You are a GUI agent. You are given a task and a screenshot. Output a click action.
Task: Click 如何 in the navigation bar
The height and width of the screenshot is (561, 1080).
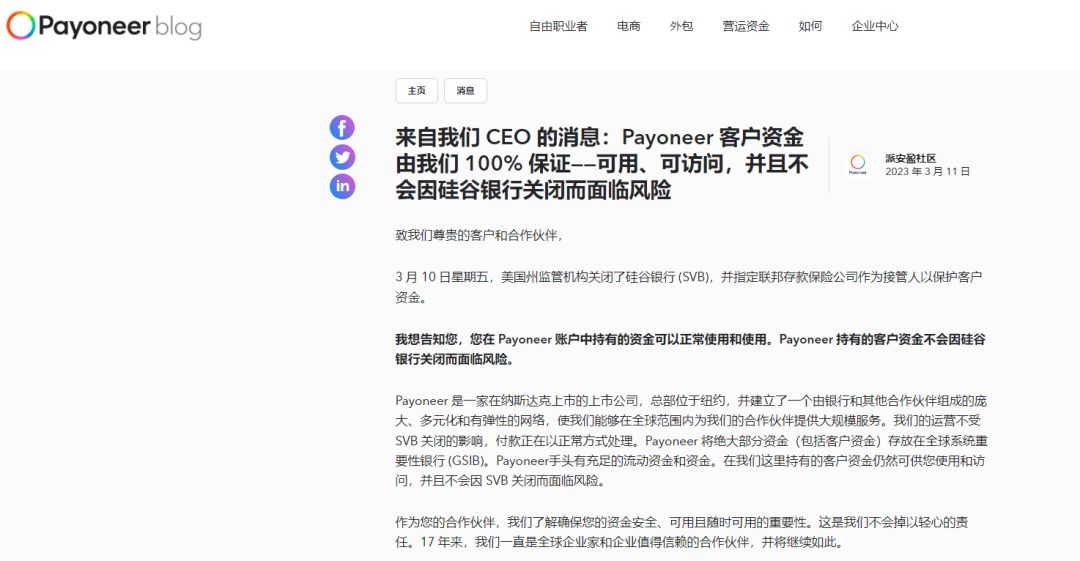pyautogui.click(x=810, y=26)
